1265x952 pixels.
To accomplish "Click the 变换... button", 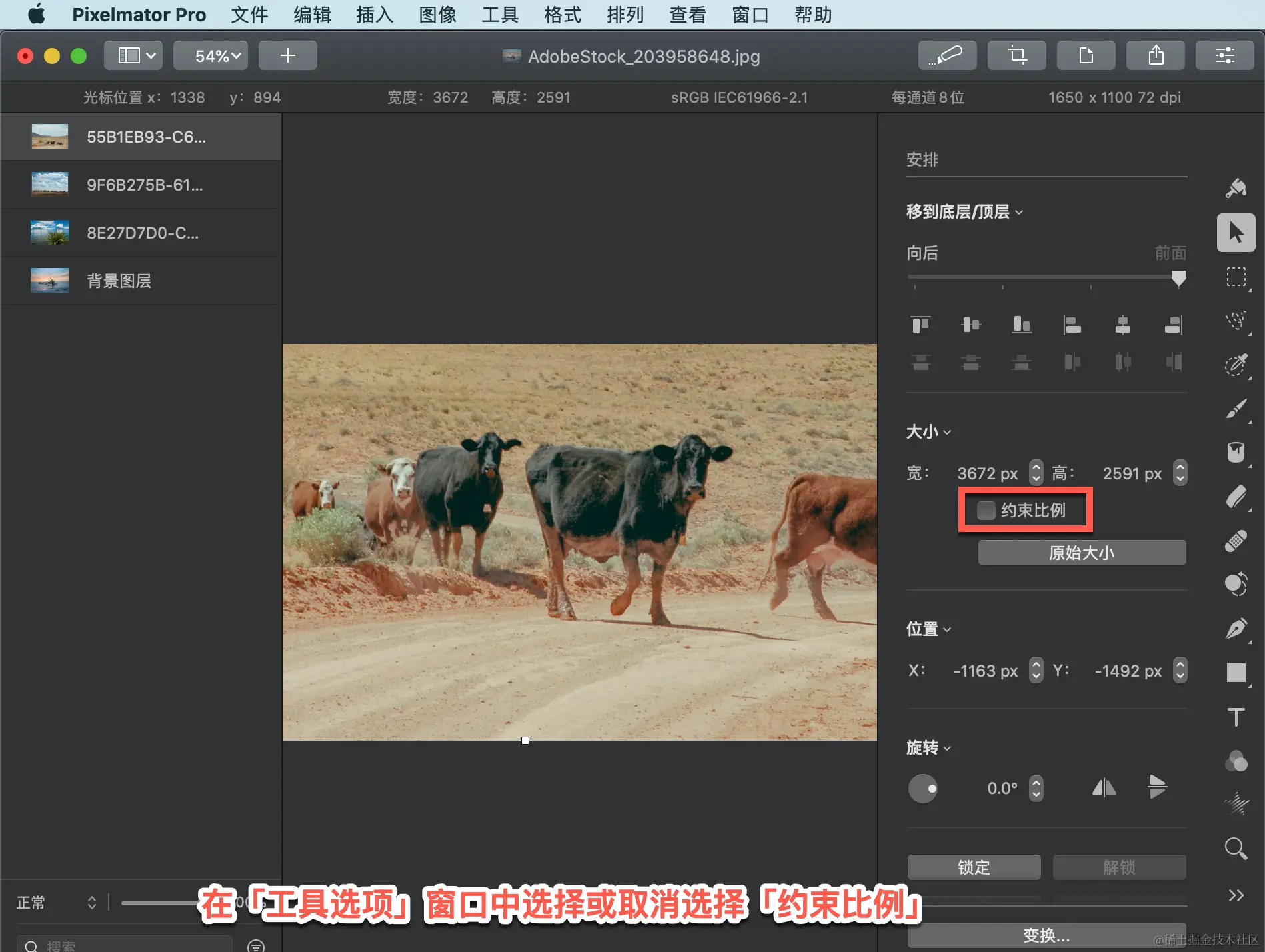I will click(x=1046, y=935).
